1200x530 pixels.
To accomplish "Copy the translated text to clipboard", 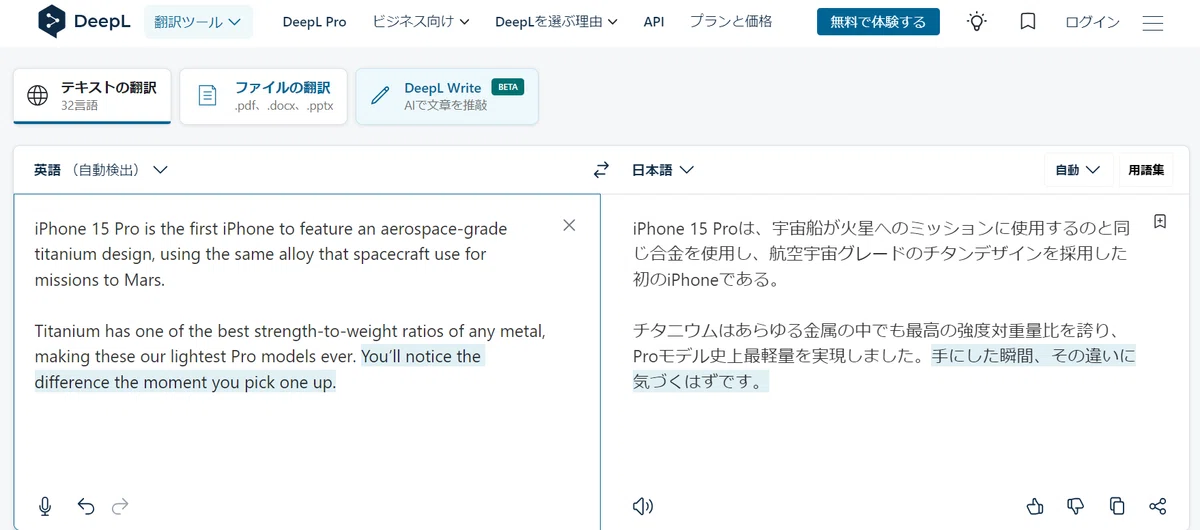I will pyautogui.click(x=1117, y=506).
